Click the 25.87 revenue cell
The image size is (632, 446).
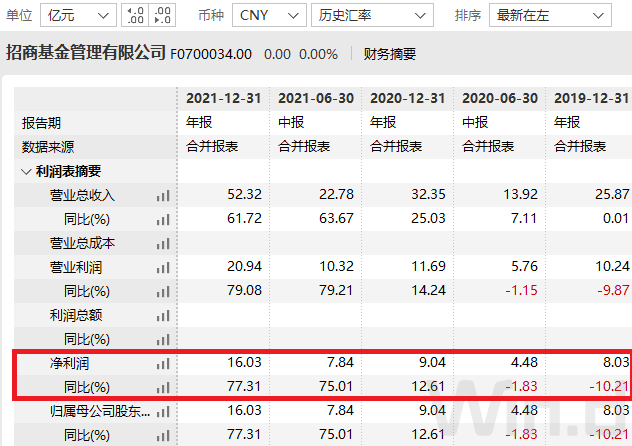click(x=612, y=195)
